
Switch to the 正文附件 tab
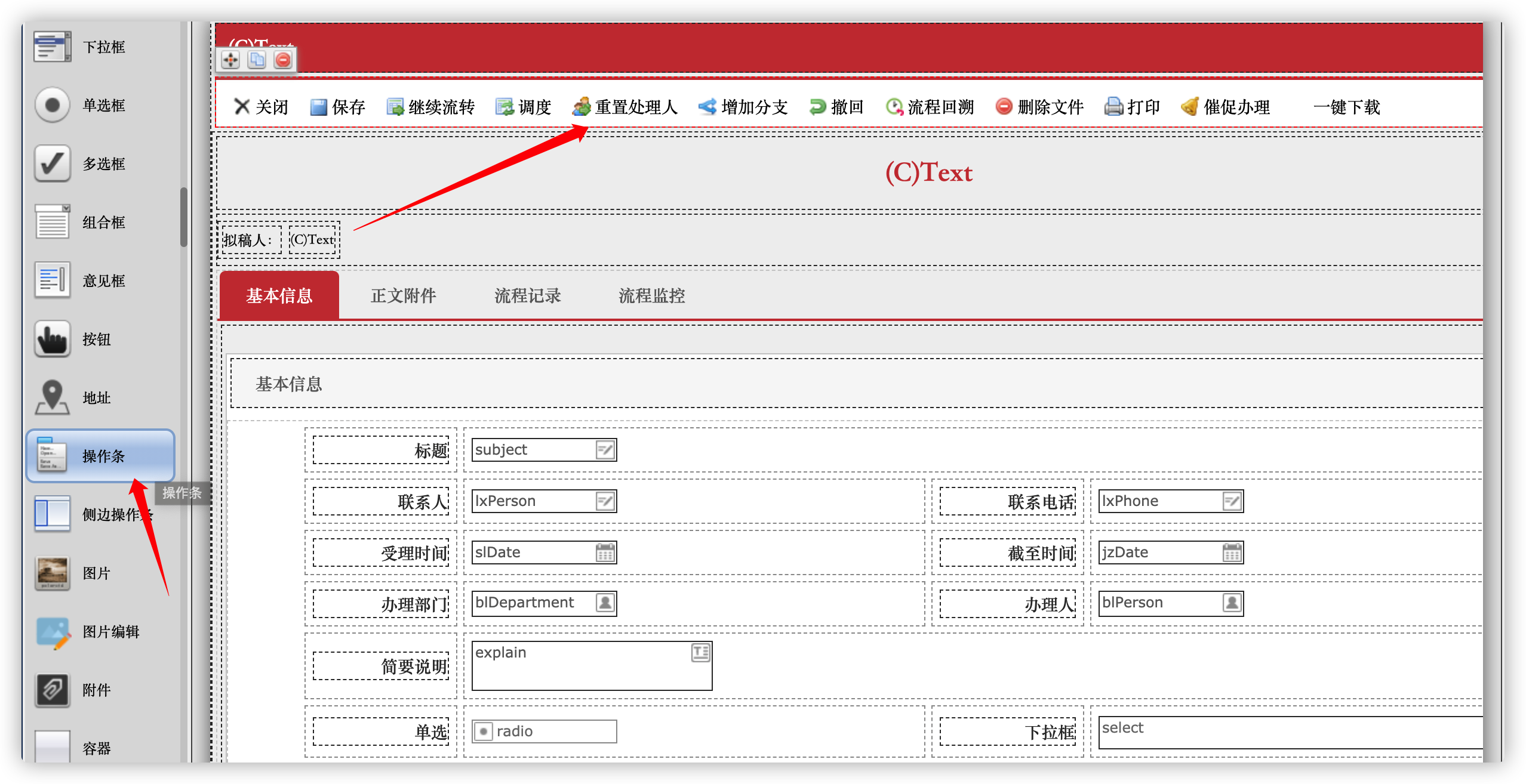click(404, 295)
